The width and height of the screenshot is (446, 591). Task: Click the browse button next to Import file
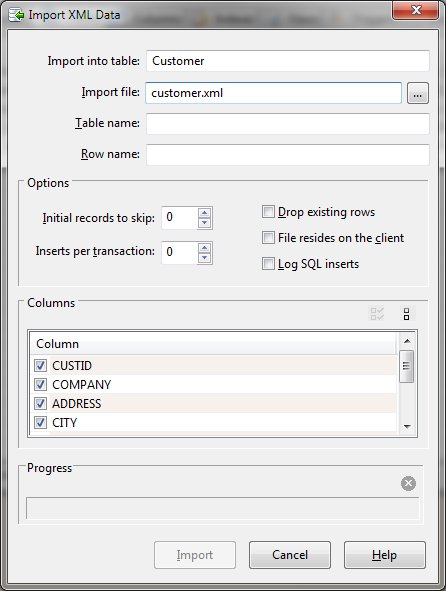point(418,93)
